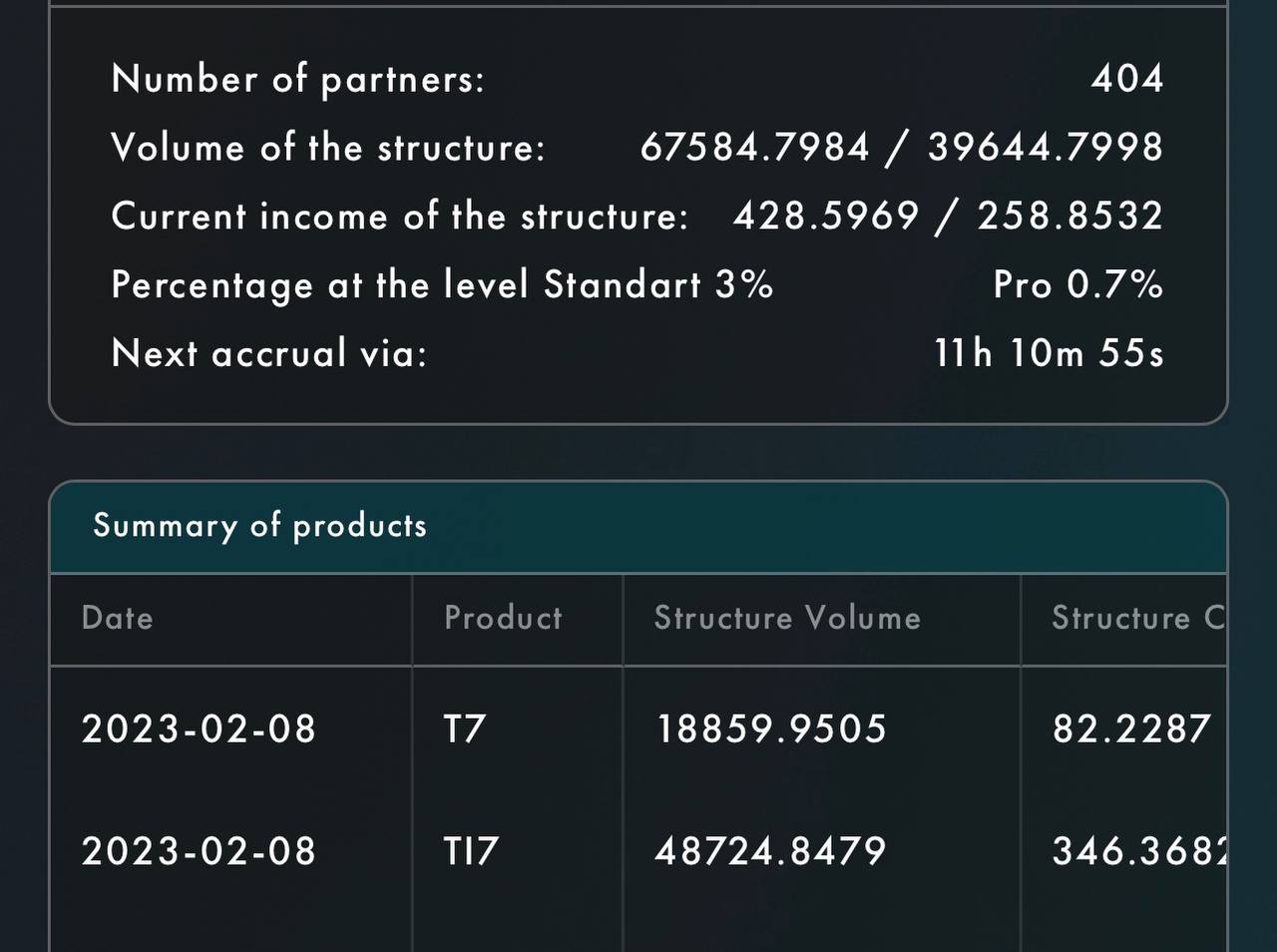Click the Current income value 428.5969 / 258.8532
1277x952 pixels.
949,216
